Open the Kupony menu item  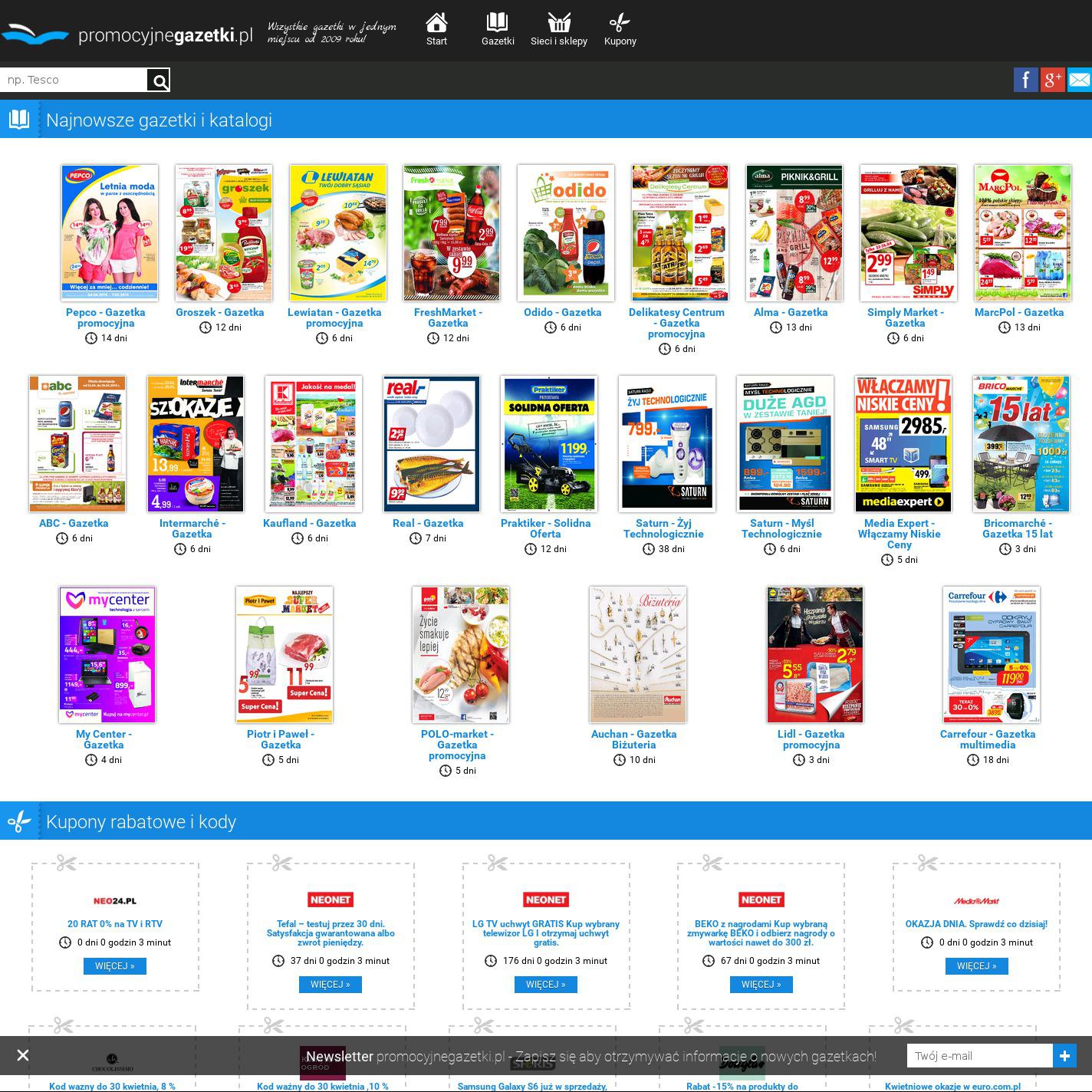click(620, 30)
